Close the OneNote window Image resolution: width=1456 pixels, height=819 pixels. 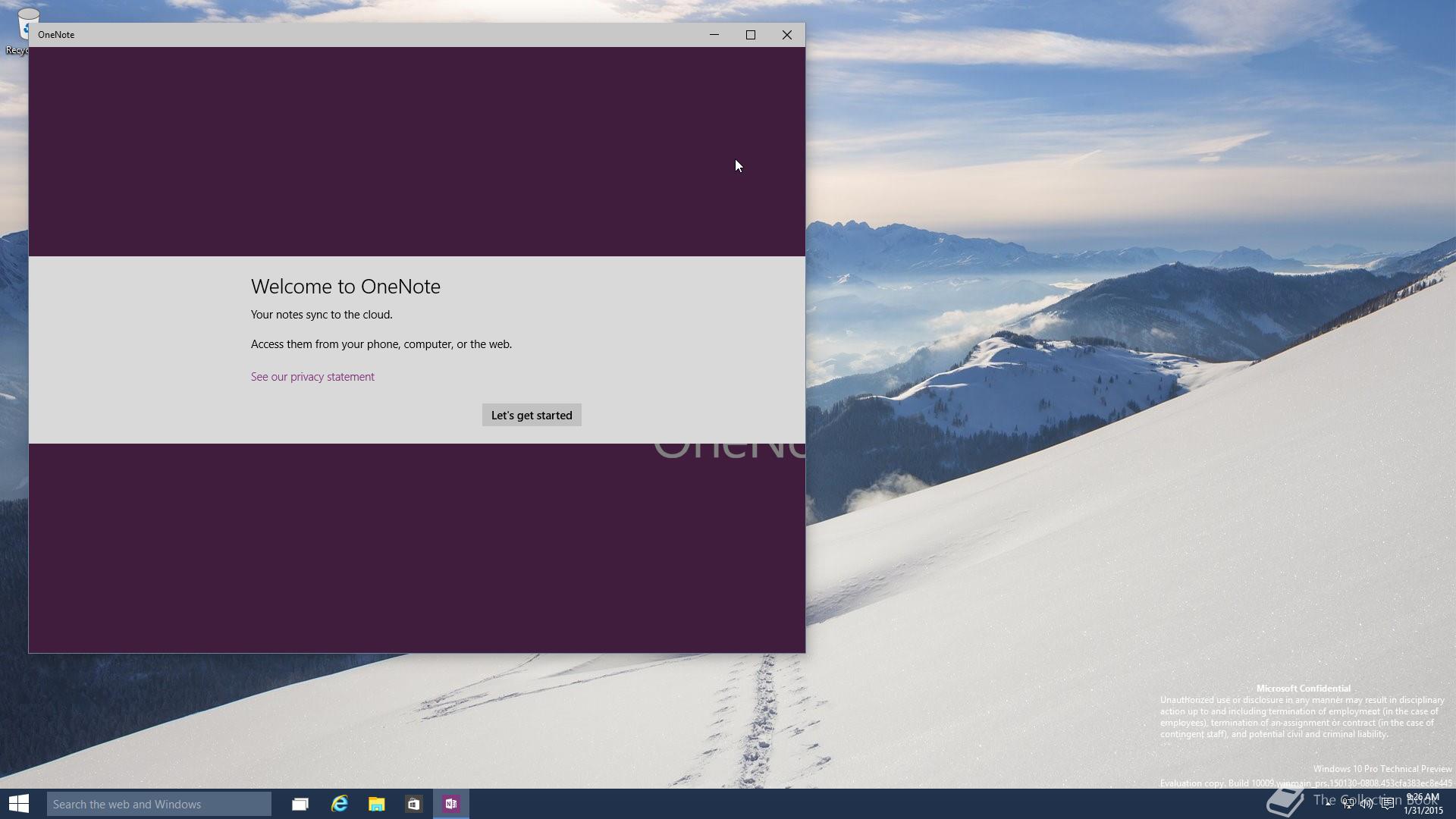(787, 35)
